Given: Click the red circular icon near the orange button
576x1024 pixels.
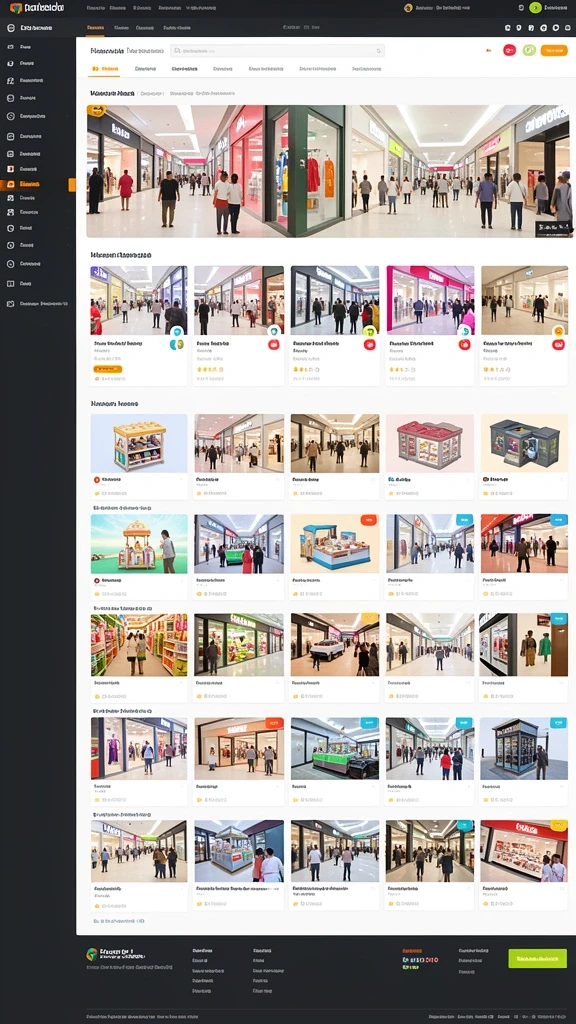Looking at the screenshot, I should click(x=509, y=50).
